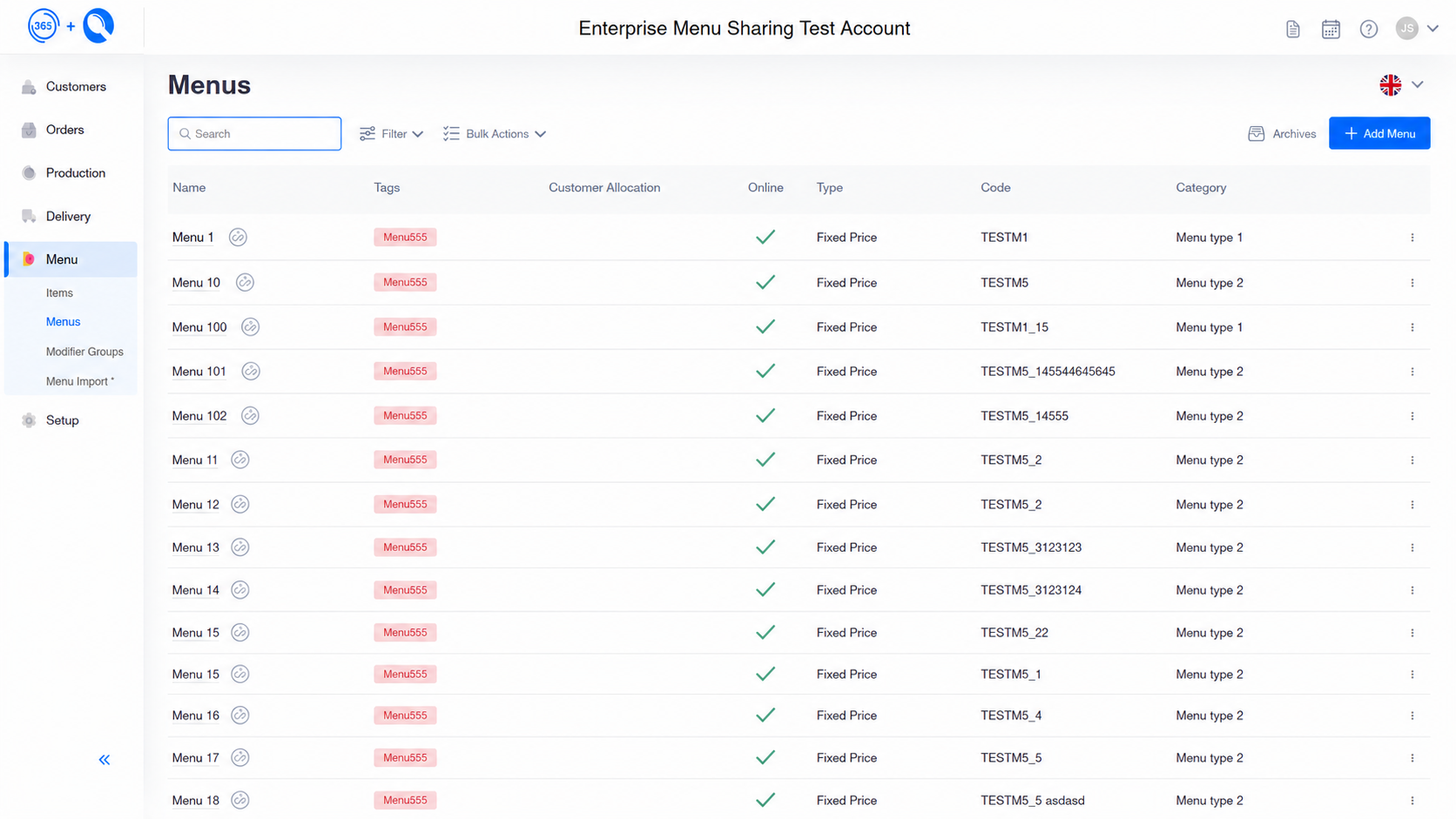The image size is (1456, 819).
Task: Click the link icon beside Menu 10
Action: point(245,282)
